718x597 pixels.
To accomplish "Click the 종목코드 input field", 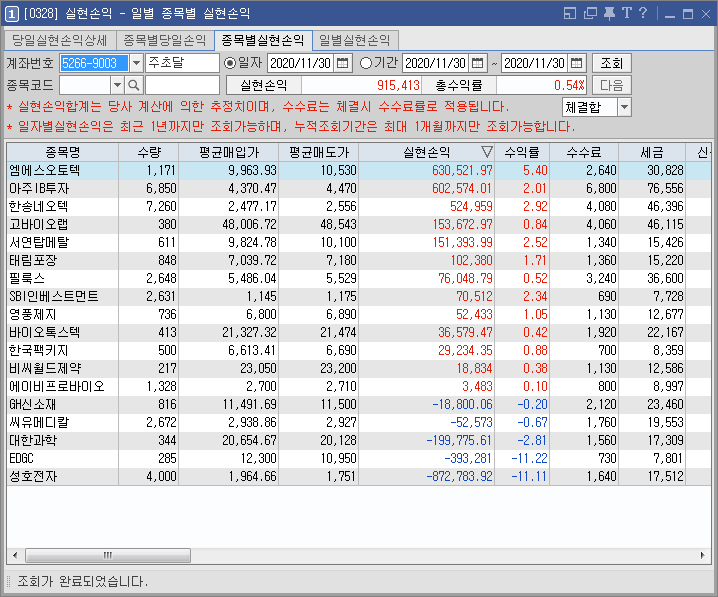I will [x=85, y=85].
